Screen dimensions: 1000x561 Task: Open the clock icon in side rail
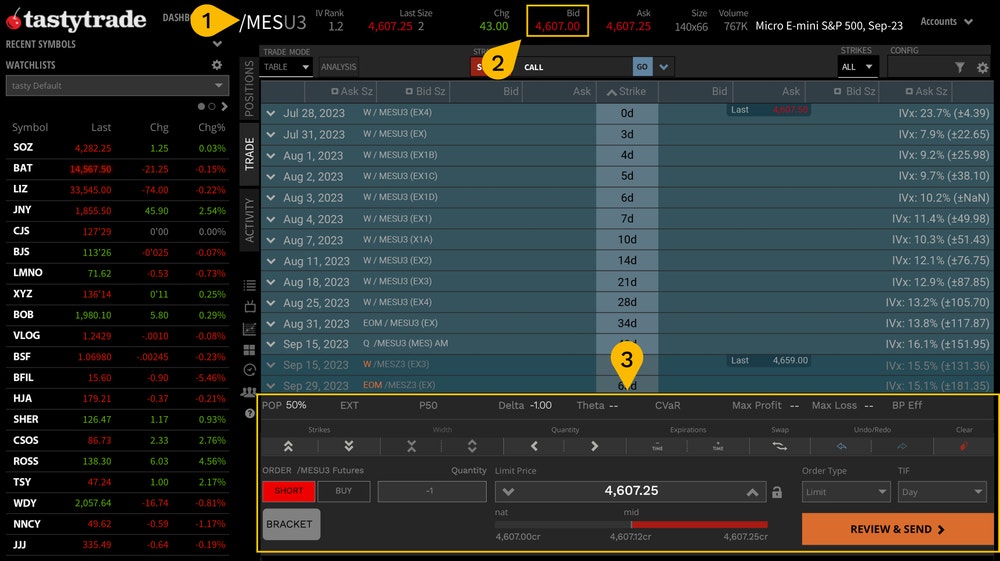point(249,370)
